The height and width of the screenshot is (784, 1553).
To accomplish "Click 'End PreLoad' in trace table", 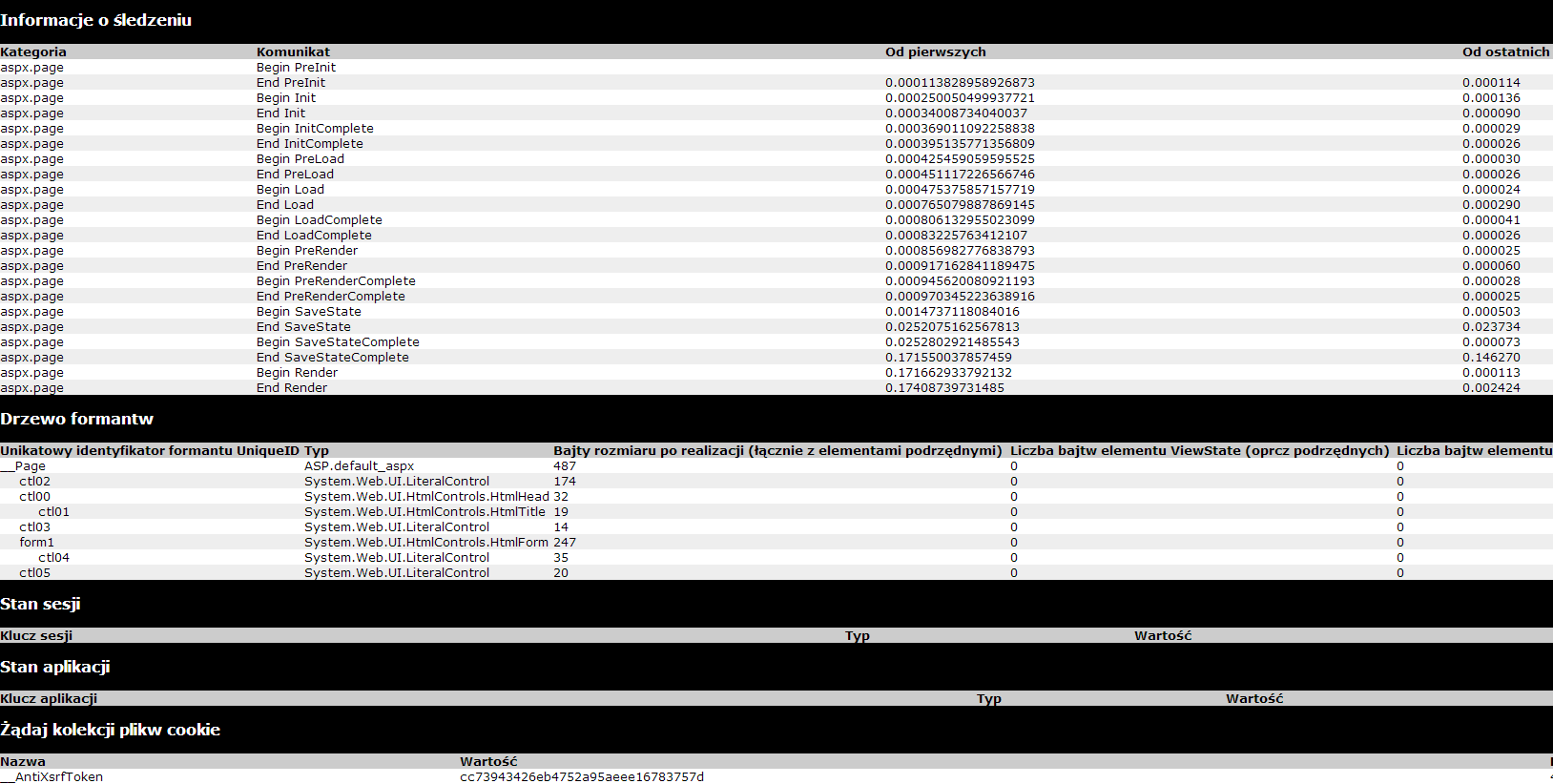I will click(x=295, y=175).
